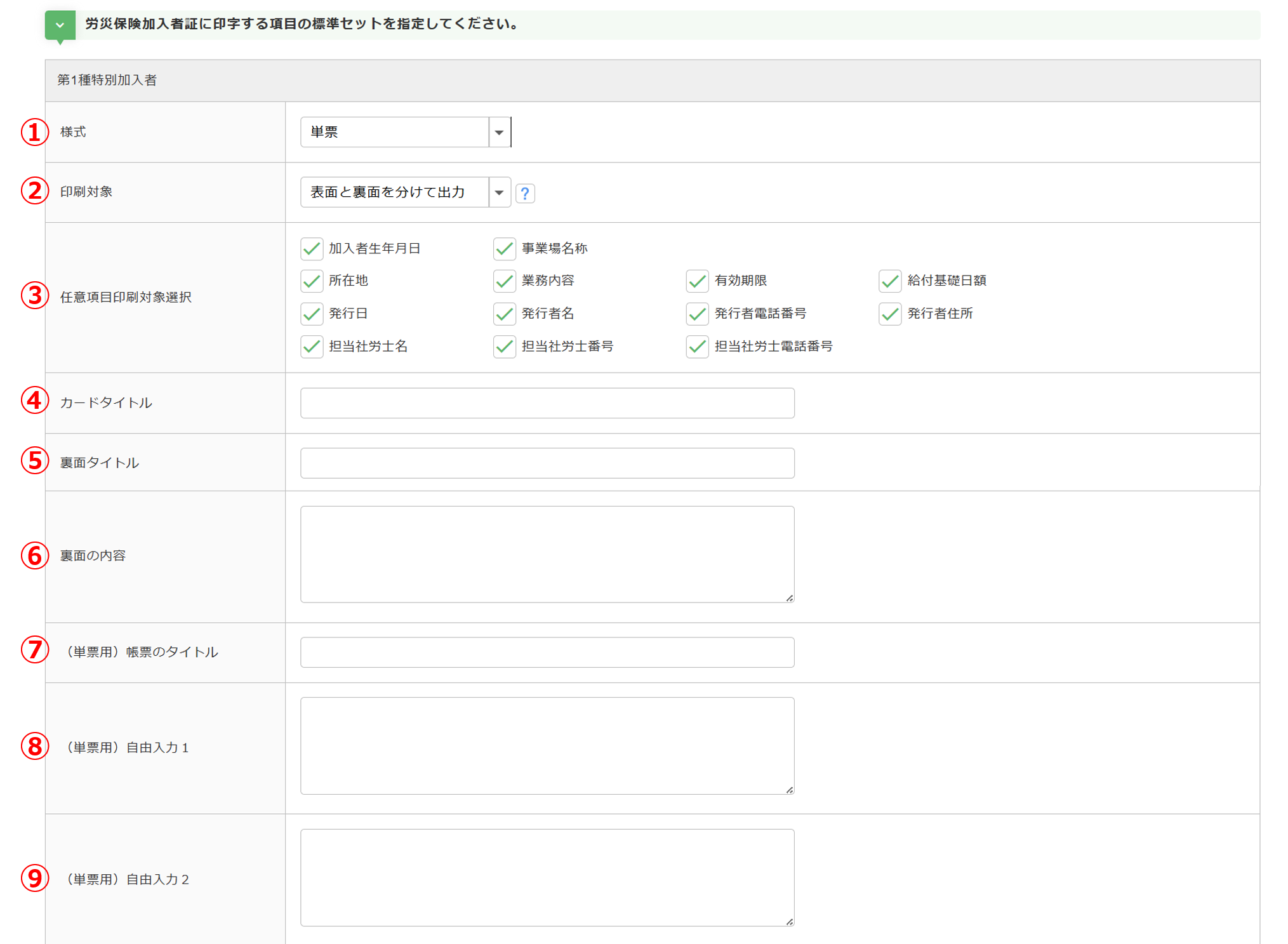
Task: Click the (単票用)自由入力1 textarea
Action: 547,746
